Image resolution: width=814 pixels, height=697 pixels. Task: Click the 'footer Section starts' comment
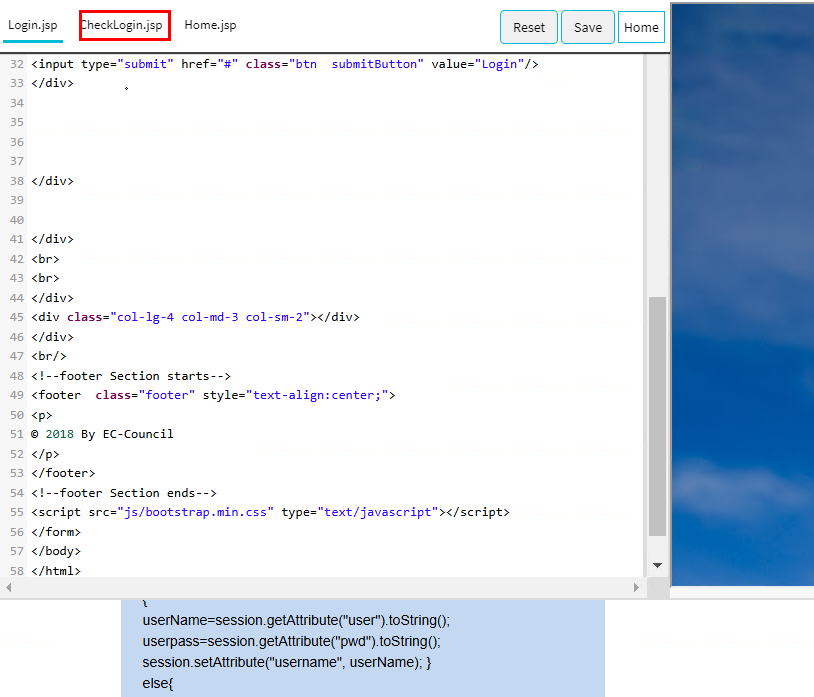(131, 376)
